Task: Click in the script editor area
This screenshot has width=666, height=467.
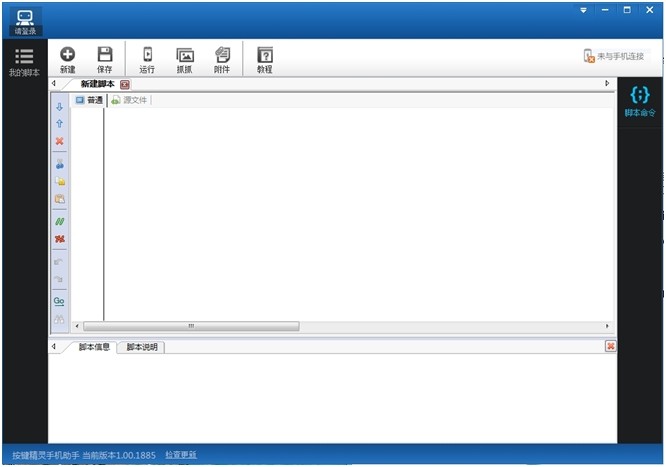Action: pos(359,214)
